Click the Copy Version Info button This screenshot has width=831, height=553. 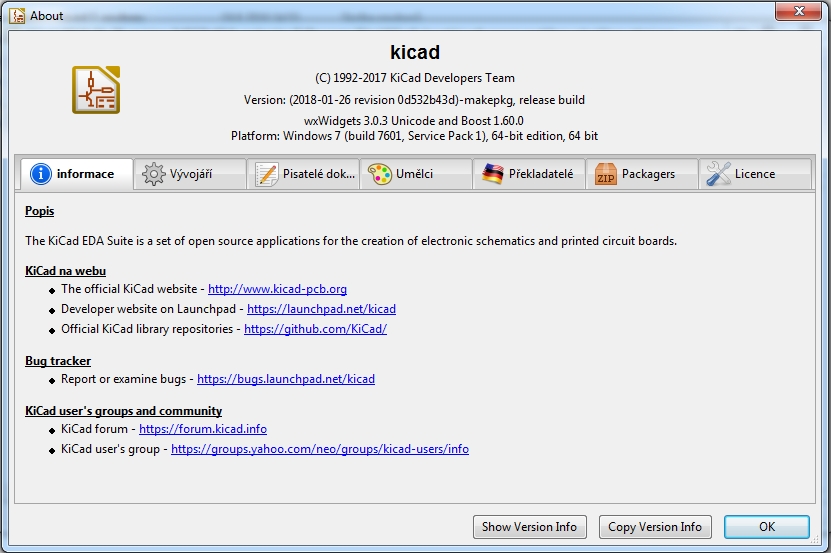(655, 527)
